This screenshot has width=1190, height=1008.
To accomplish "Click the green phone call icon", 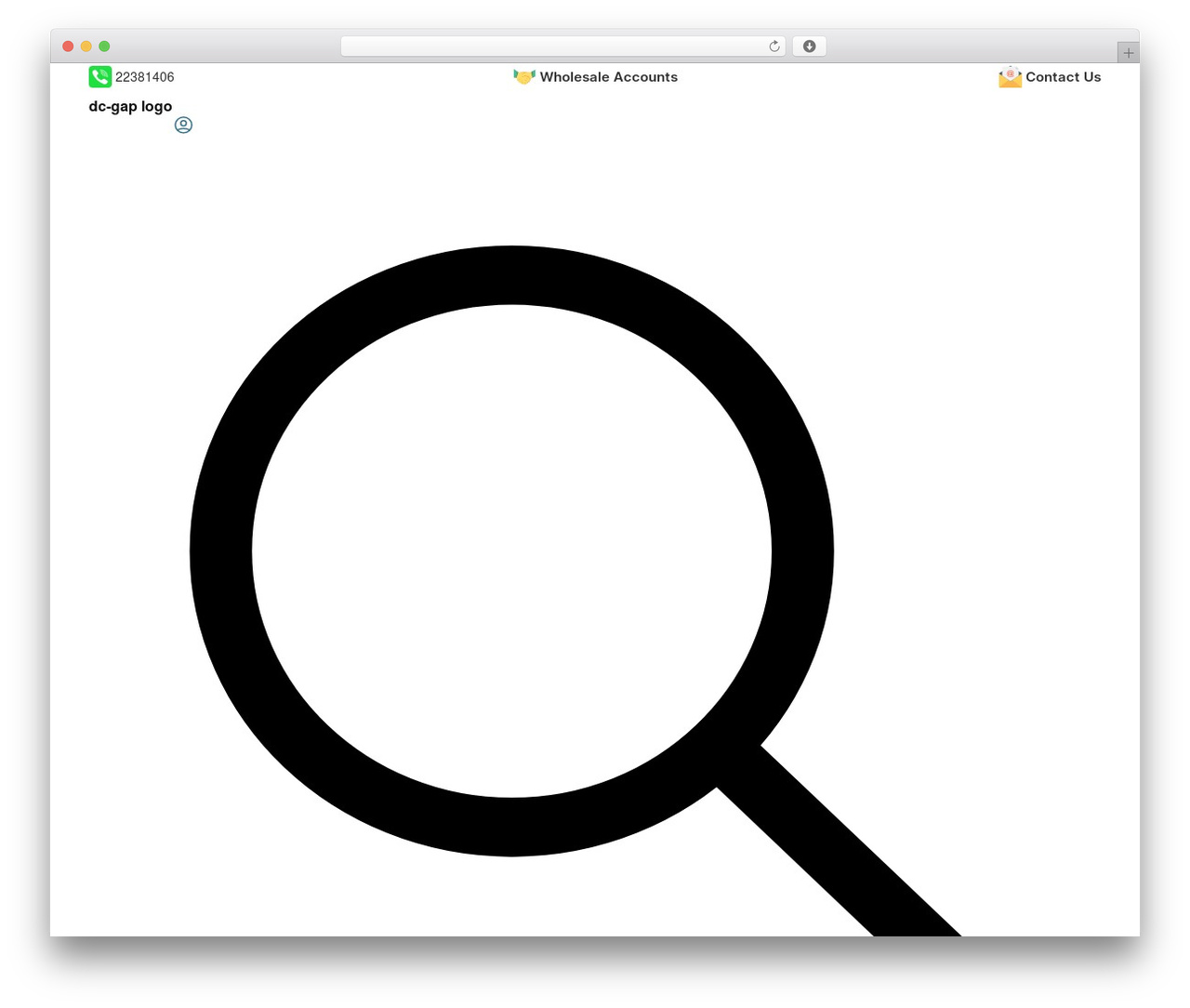I will point(99,76).
